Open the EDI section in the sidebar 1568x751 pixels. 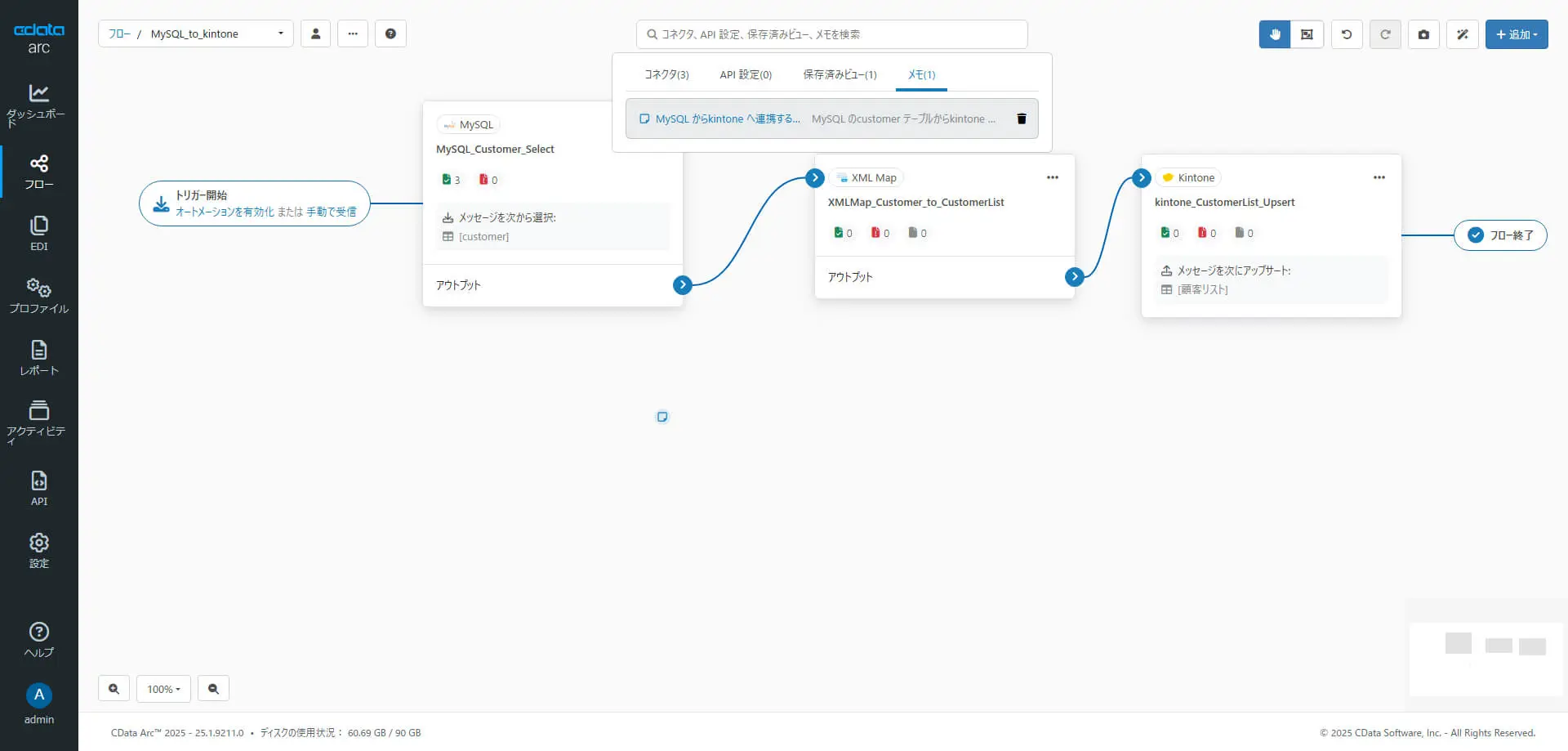click(x=38, y=234)
